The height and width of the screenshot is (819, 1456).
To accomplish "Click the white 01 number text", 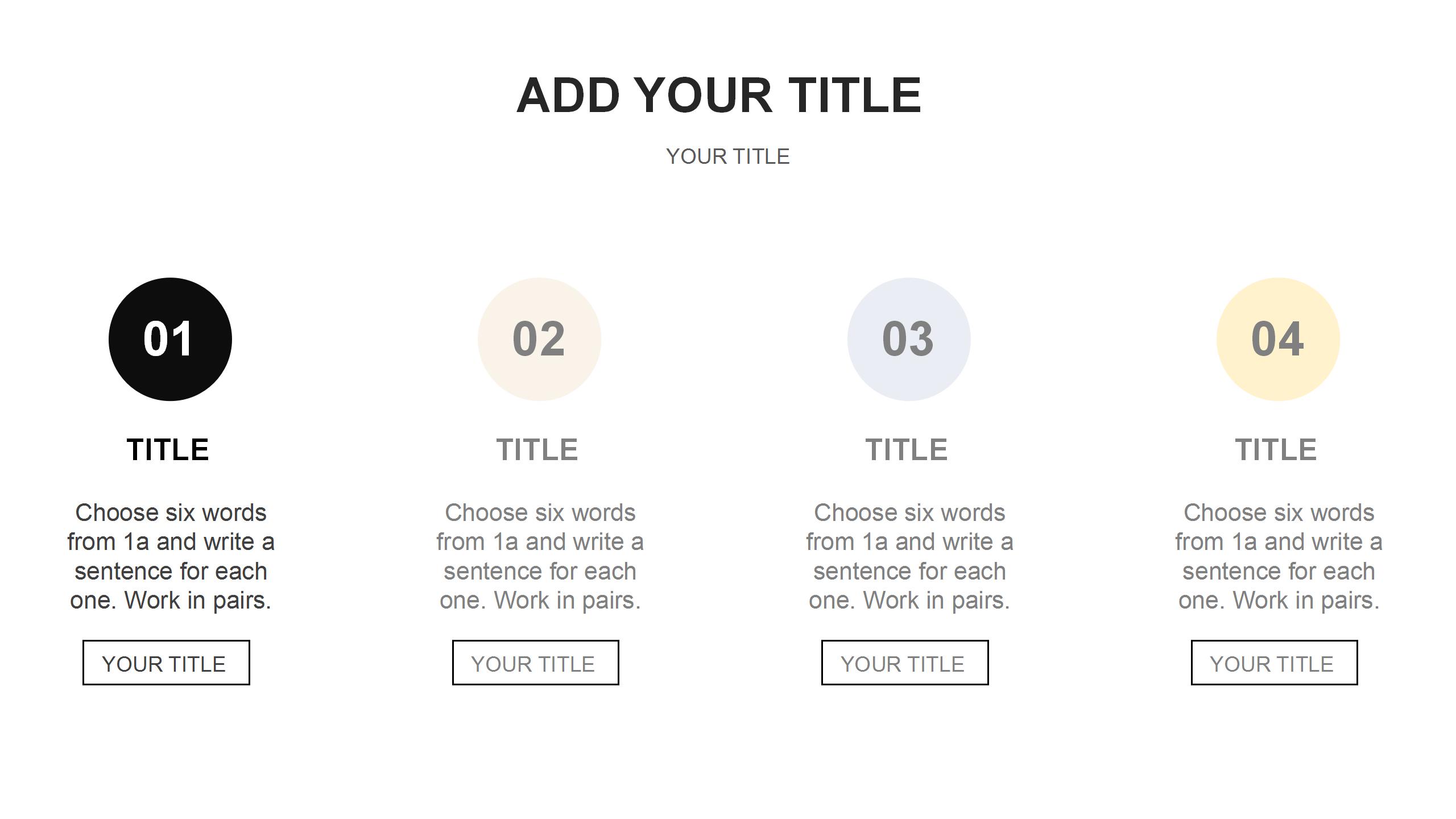I will click(168, 339).
